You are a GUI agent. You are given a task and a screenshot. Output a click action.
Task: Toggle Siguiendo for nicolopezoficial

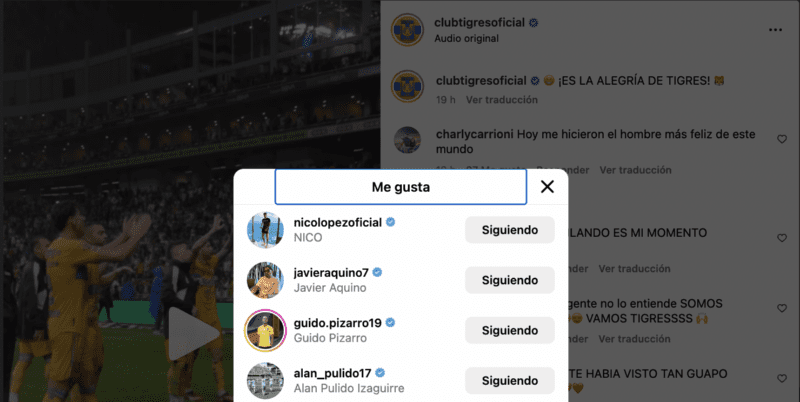click(x=510, y=230)
